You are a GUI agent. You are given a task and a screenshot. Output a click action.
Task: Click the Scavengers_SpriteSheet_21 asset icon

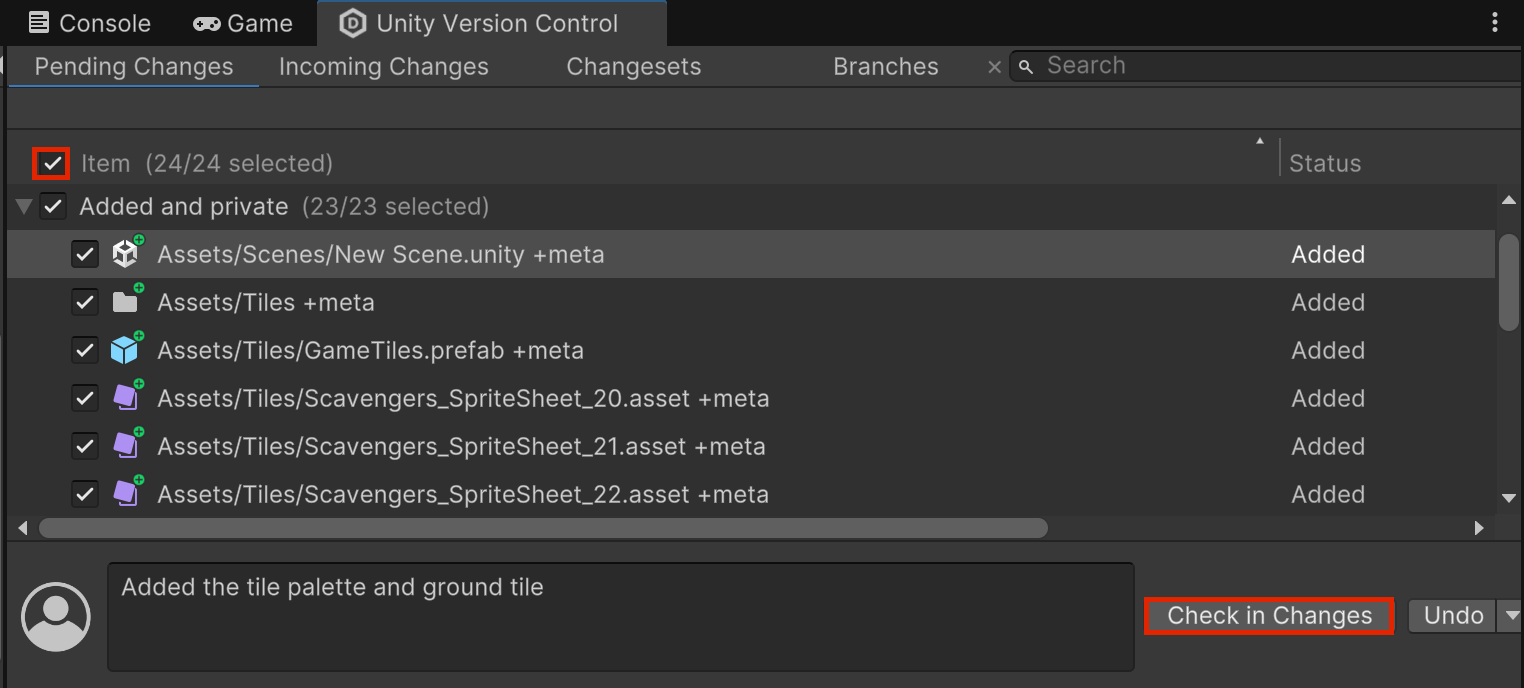click(126, 446)
